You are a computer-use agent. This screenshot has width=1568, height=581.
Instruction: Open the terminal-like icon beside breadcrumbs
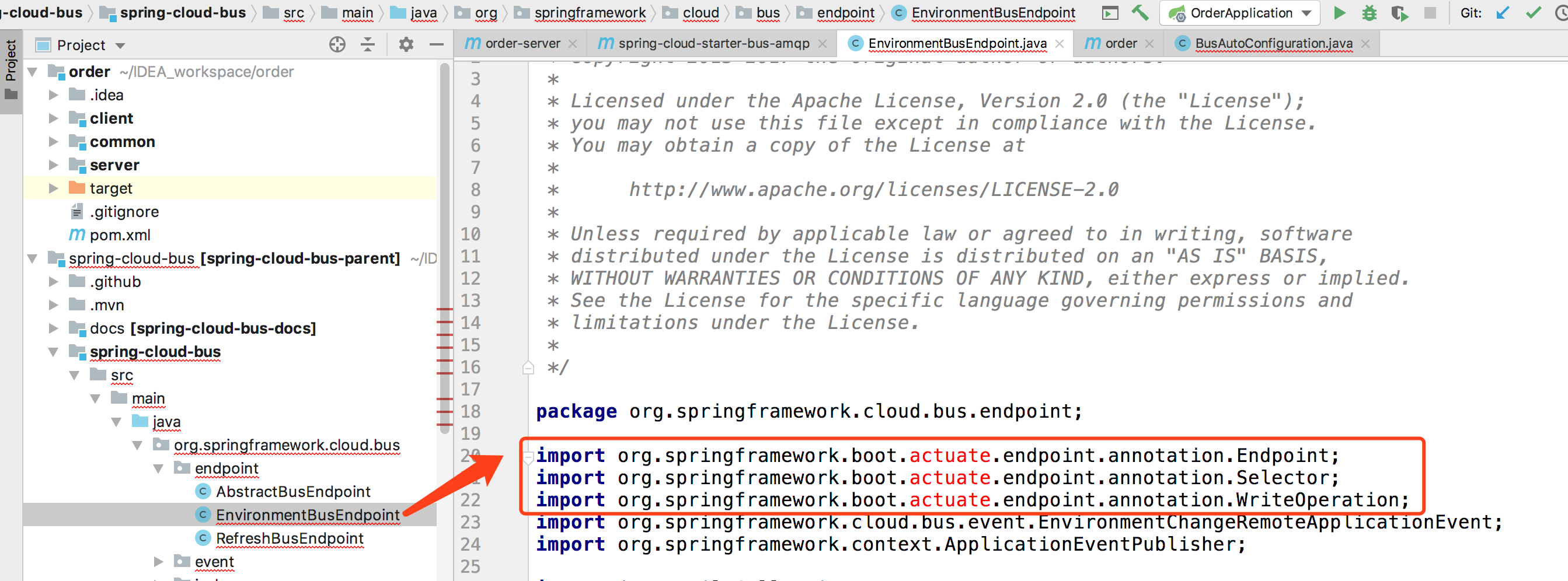[1110, 13]
